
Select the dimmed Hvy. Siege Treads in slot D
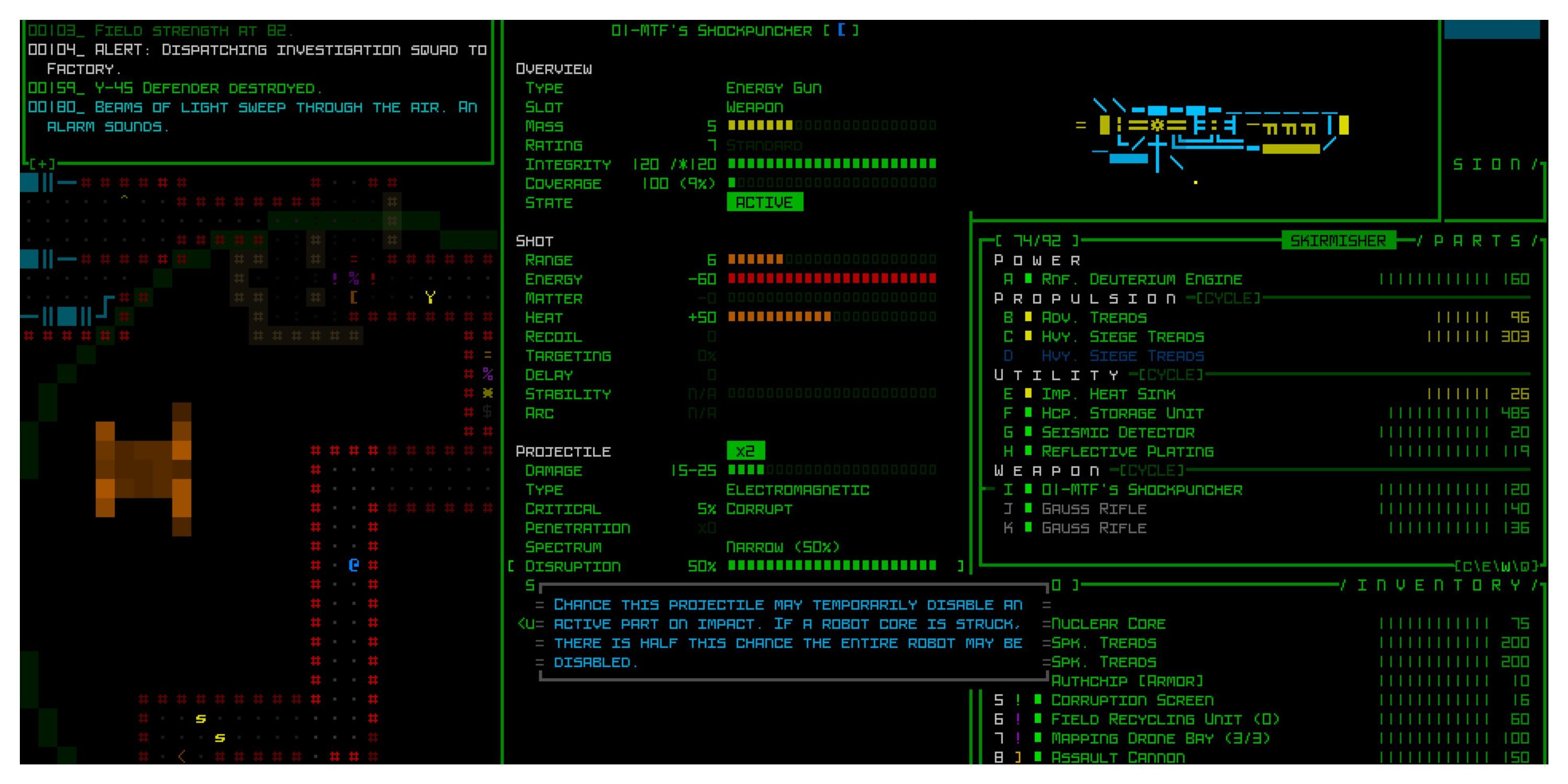coord(1123,356)
